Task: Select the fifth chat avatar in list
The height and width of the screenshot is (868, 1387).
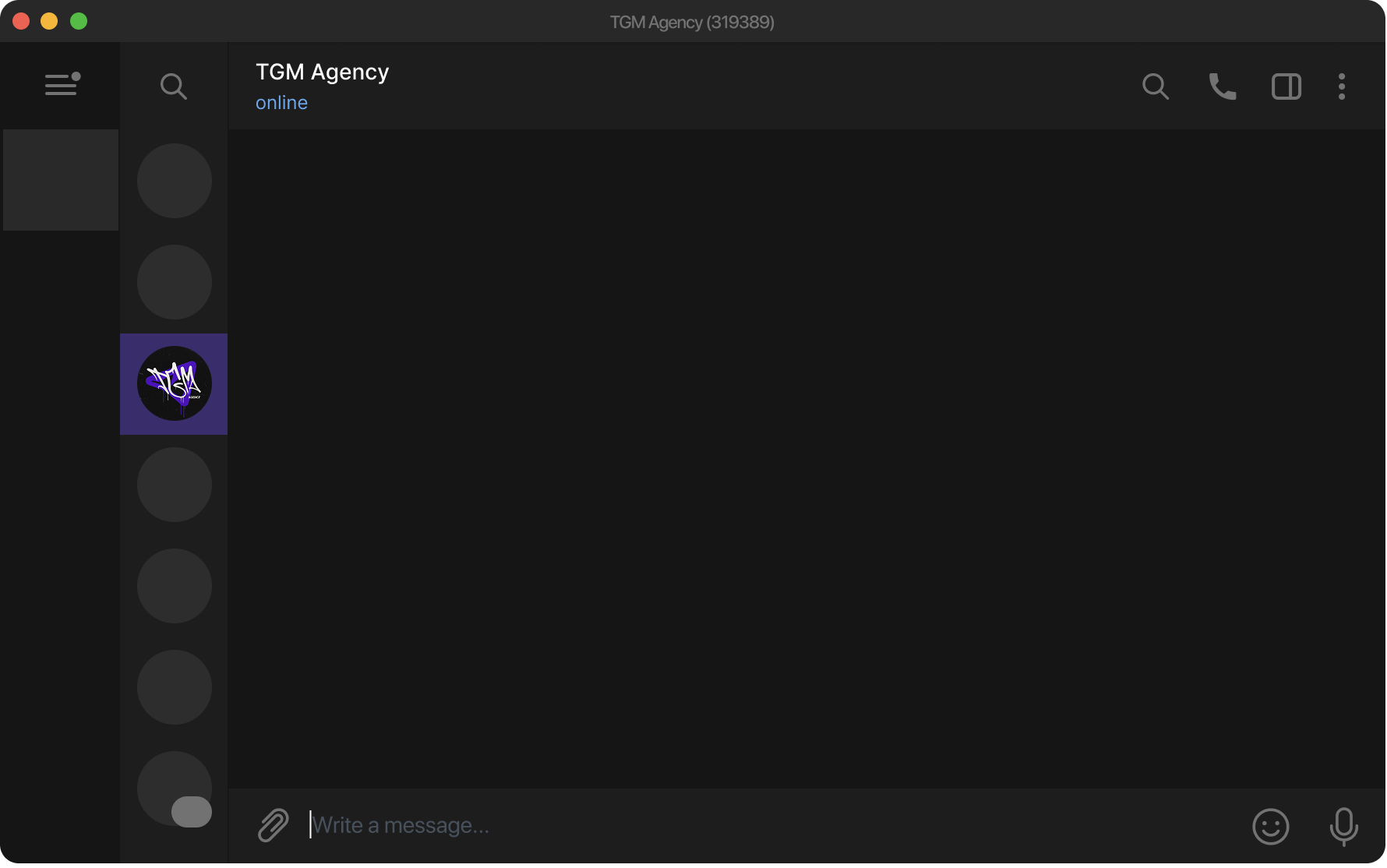Action: coord(175,586)
